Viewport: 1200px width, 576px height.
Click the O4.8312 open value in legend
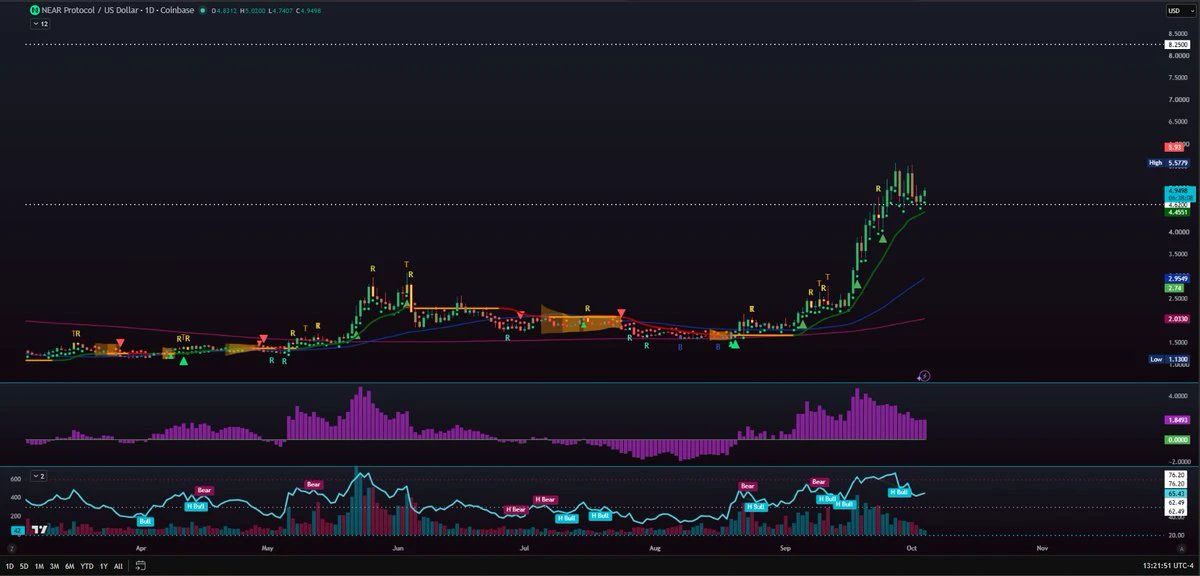coord(223,10)
